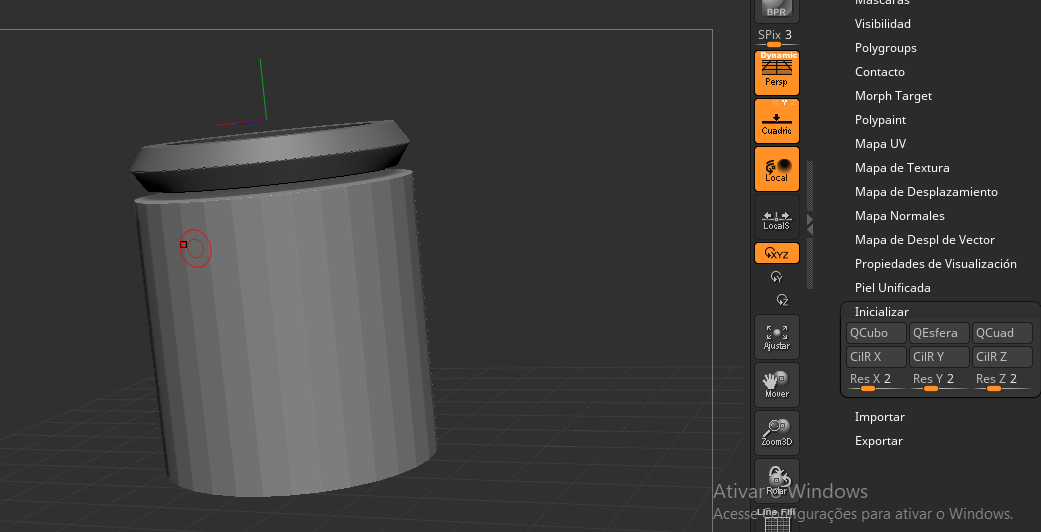Screen dimensions: 1041x532
Task: Adjust the Res Z slider
Action: click(x=1002, y=381)
